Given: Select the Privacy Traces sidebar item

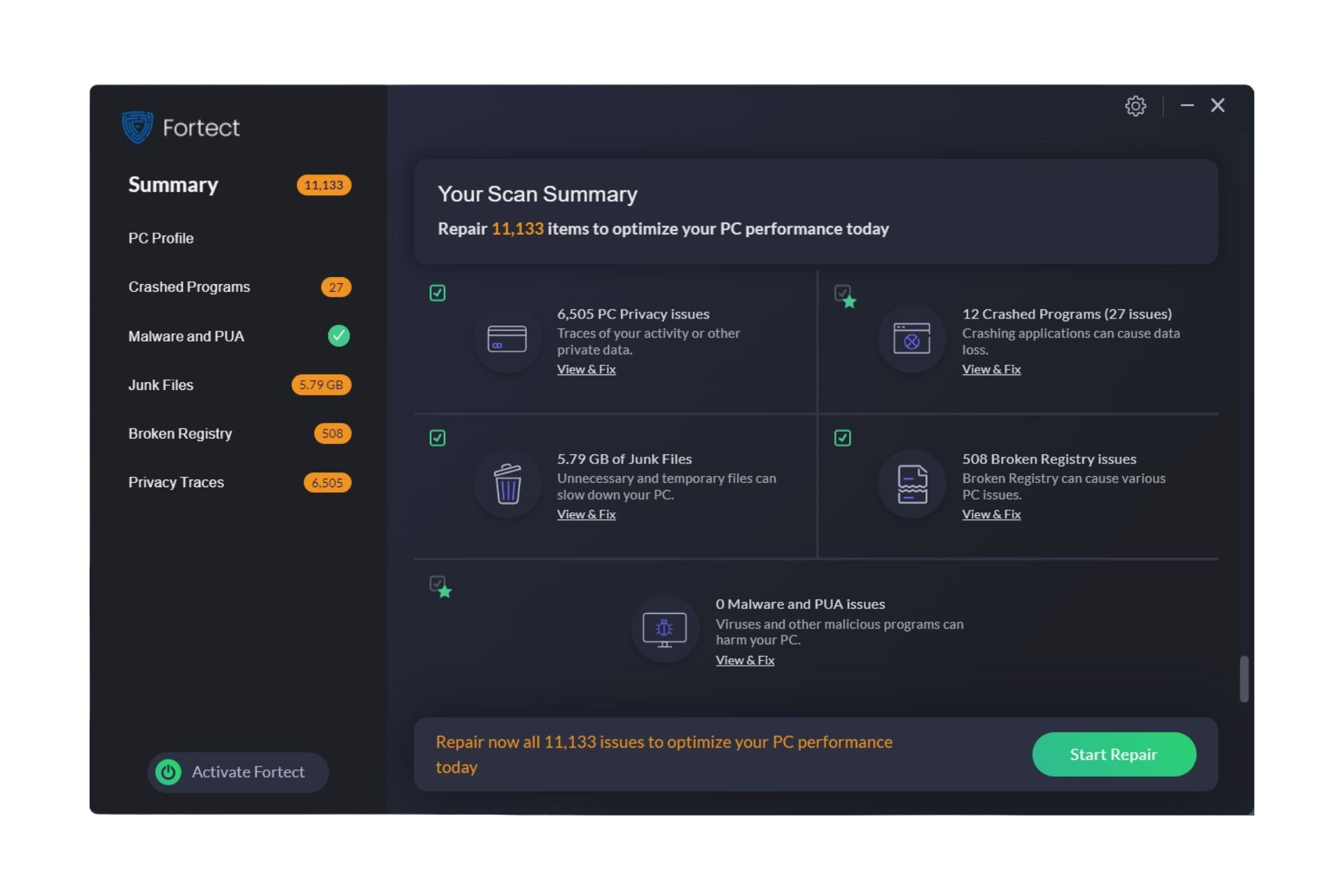Looking at the screenshot, I should click(175, 482).
